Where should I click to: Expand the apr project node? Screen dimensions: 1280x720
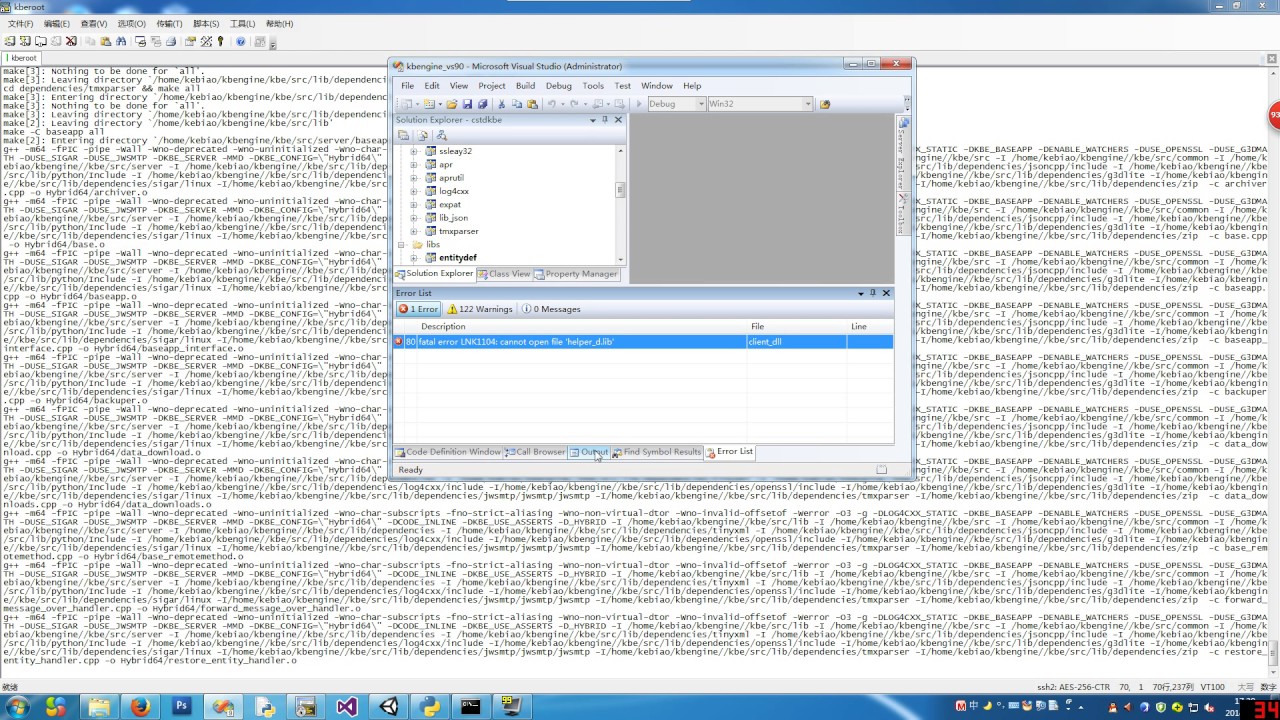(414, 164)
